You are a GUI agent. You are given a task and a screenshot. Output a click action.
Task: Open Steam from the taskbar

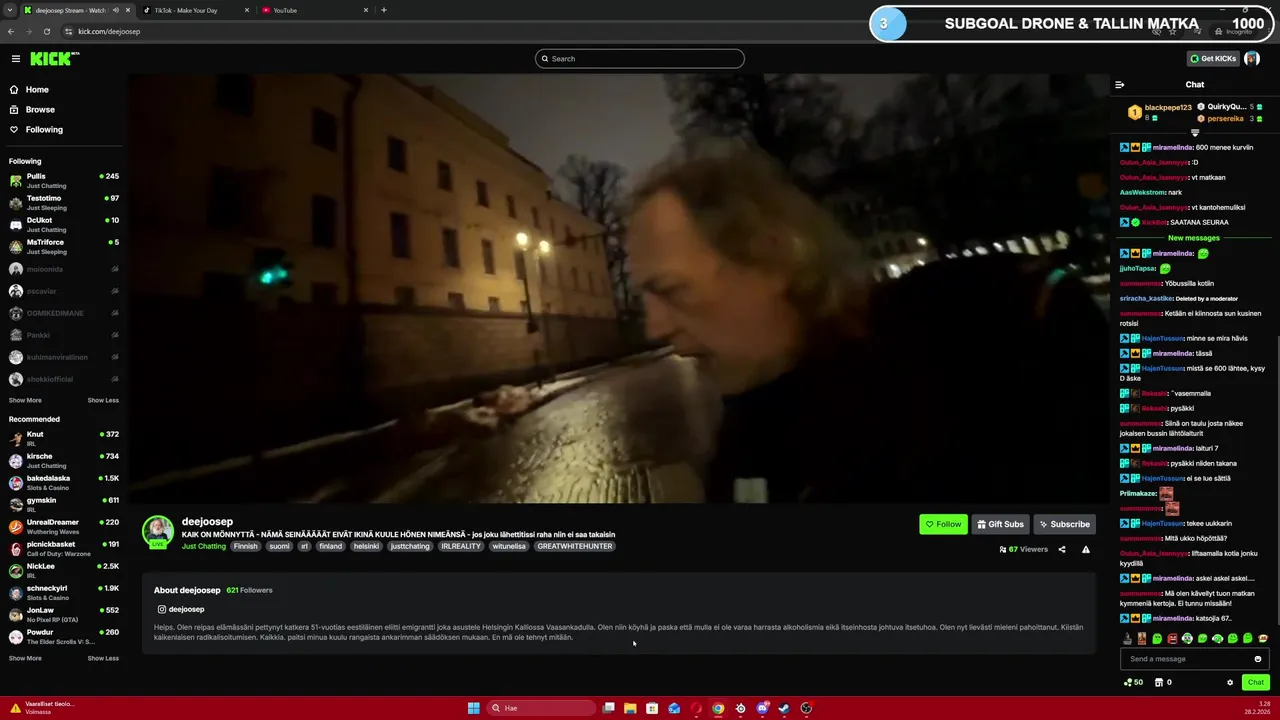click(784, 708)
